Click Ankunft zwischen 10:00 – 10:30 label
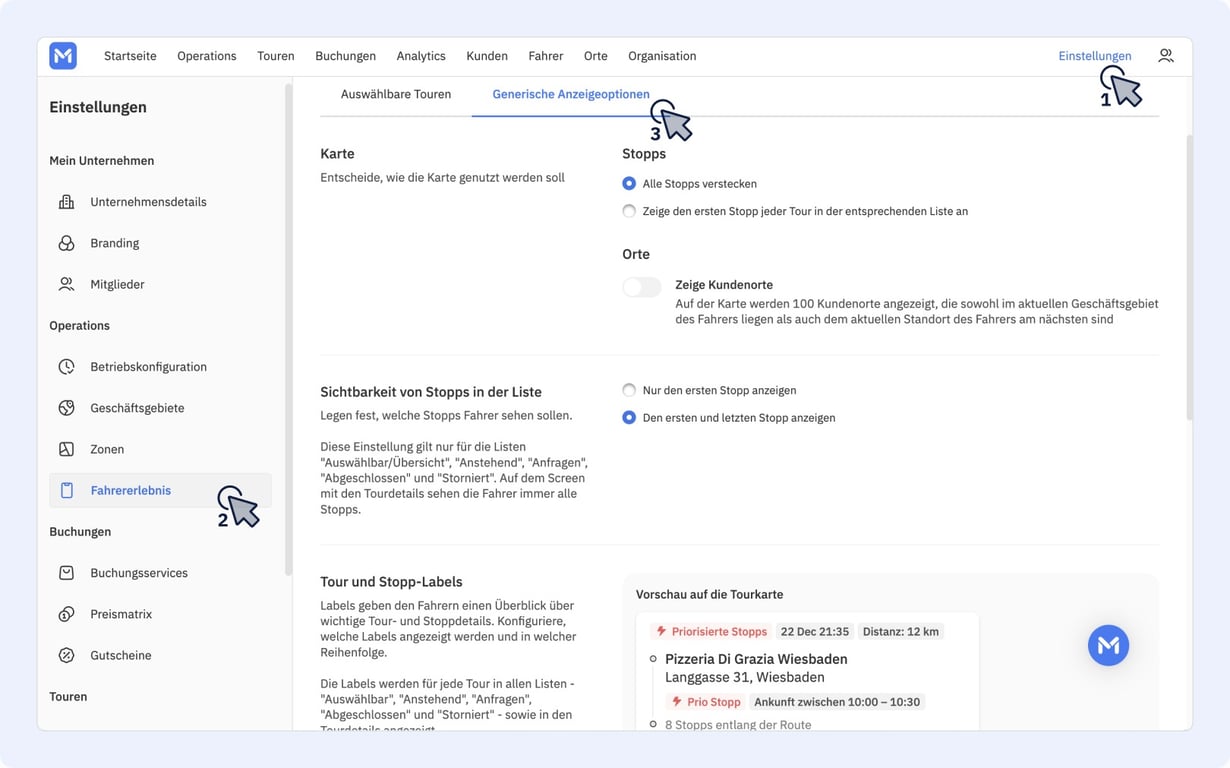Screen dimensions: 1230x768 tap(837, 702)
